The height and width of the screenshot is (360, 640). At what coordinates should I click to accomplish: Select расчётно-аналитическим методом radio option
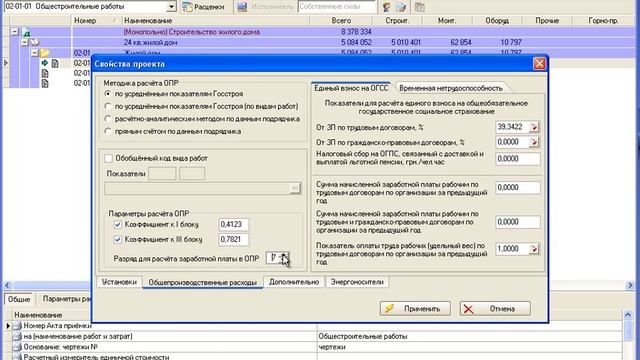click(108, 119)
